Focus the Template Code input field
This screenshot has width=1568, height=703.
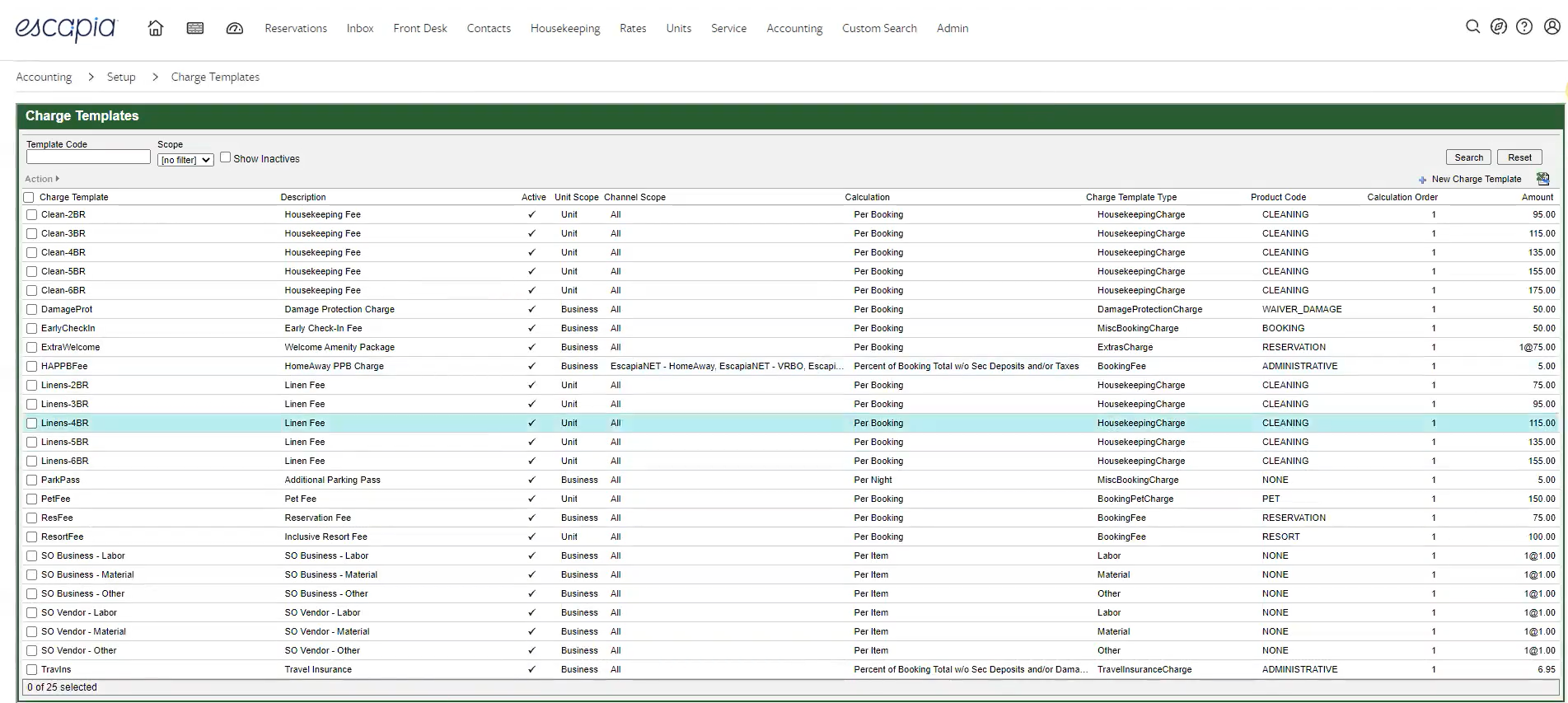click(88, 157)
